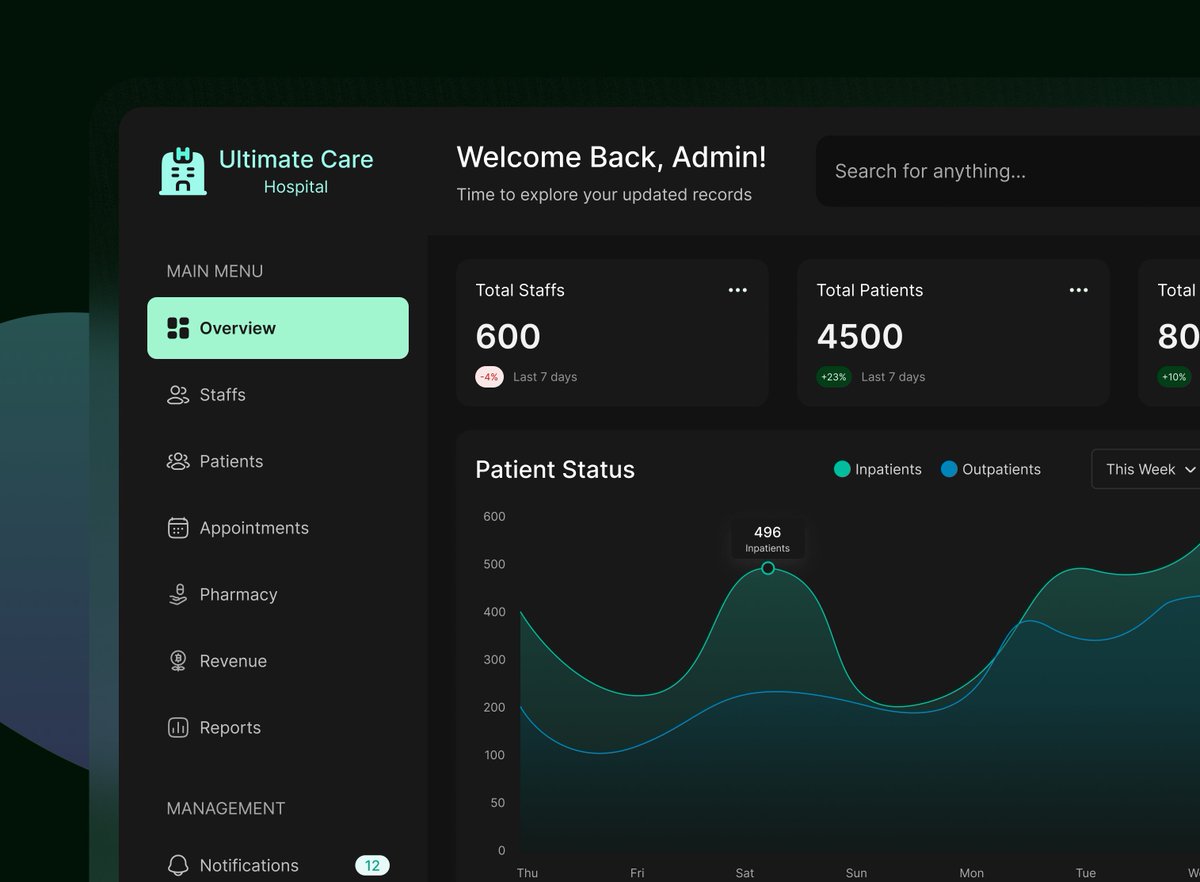Click the Notifications bell icon
The image size is (1200, 882).
[178, 865]
